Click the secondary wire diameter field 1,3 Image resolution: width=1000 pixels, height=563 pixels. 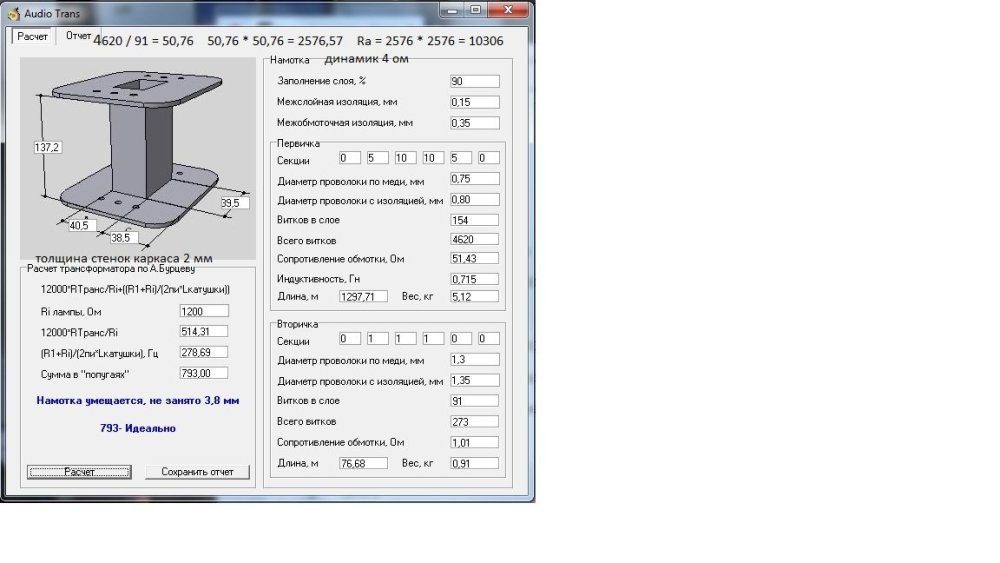(473, 360)
